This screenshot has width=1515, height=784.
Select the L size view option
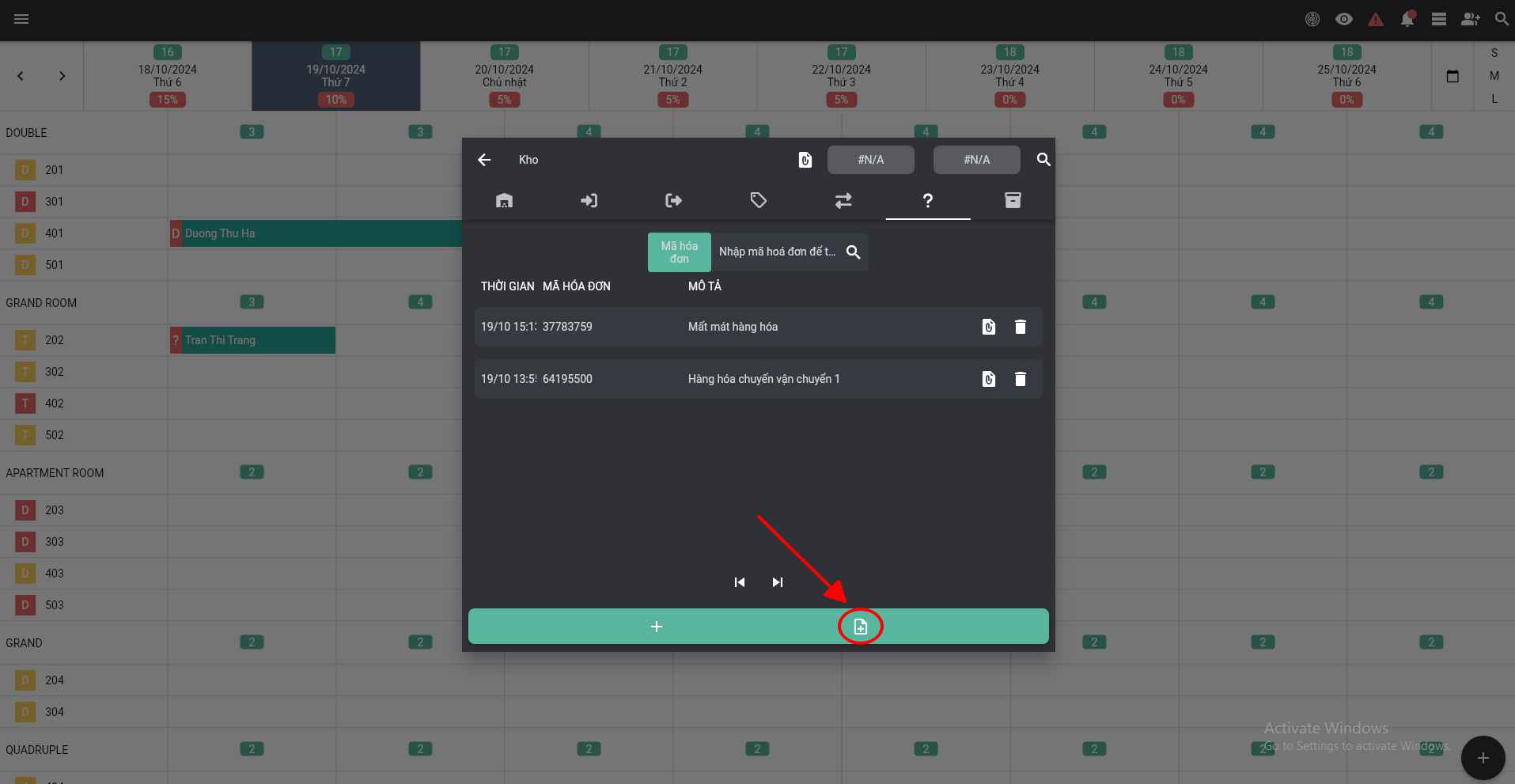1494,99
